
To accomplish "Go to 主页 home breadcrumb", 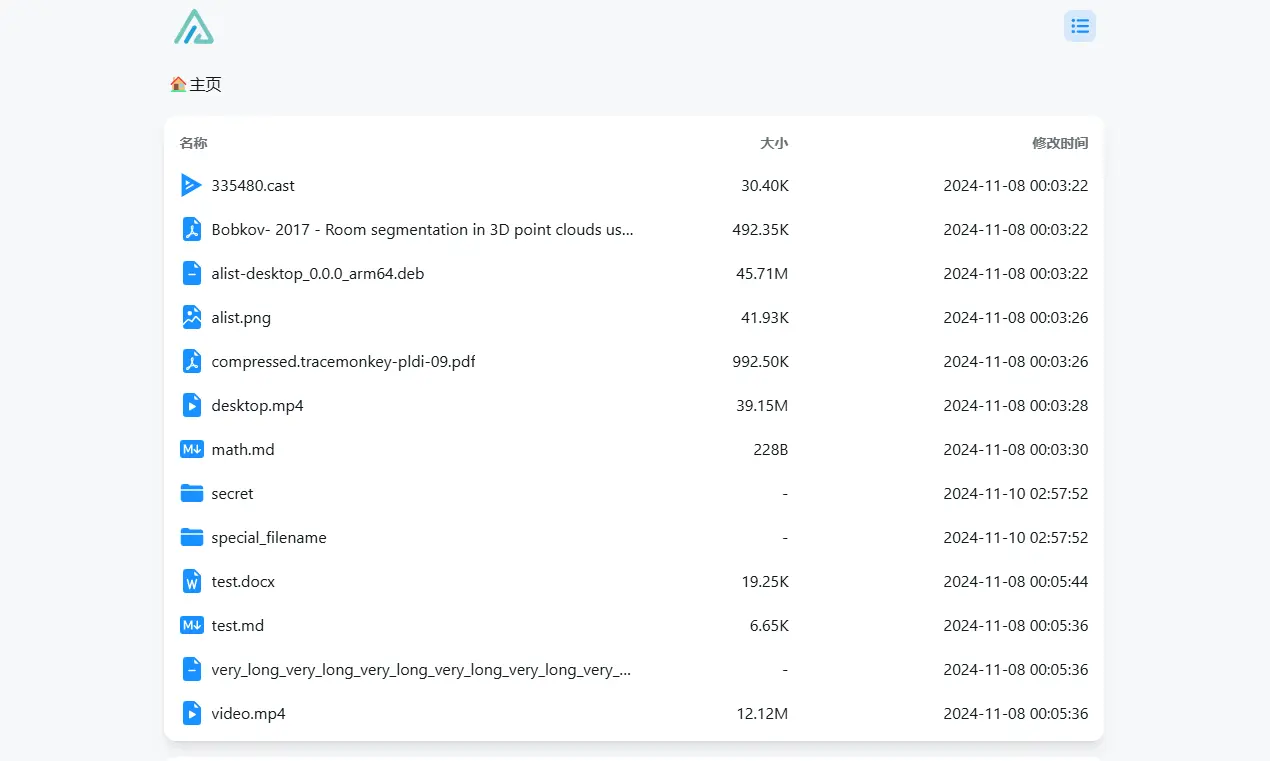I will [206, 85].
